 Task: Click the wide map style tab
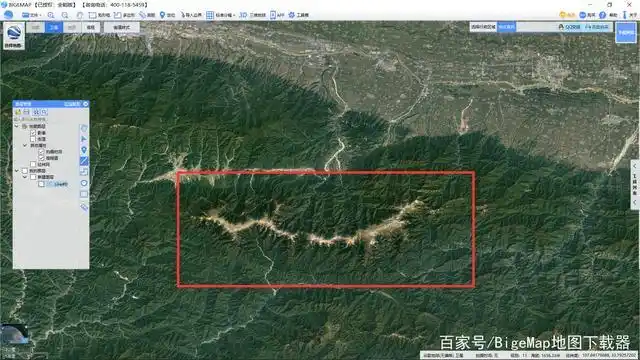(x=121, y=27)
